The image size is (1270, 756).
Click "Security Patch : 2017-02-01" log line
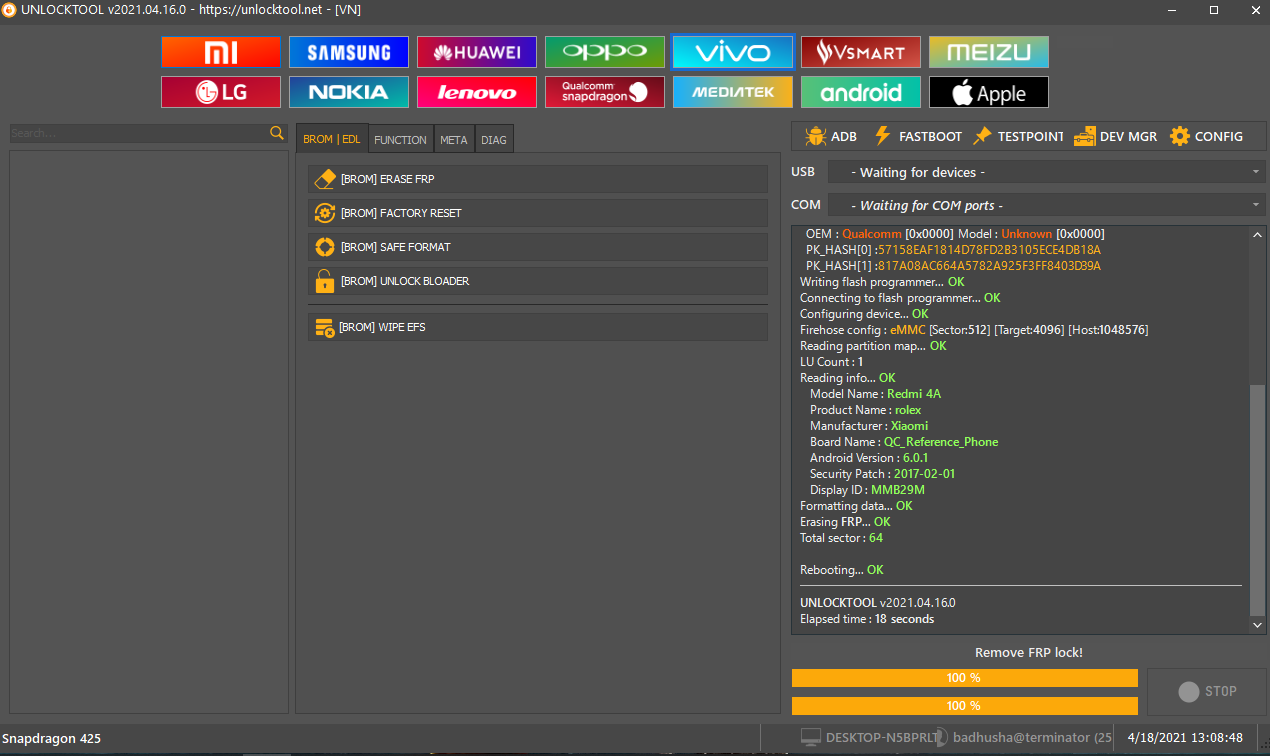882,474
